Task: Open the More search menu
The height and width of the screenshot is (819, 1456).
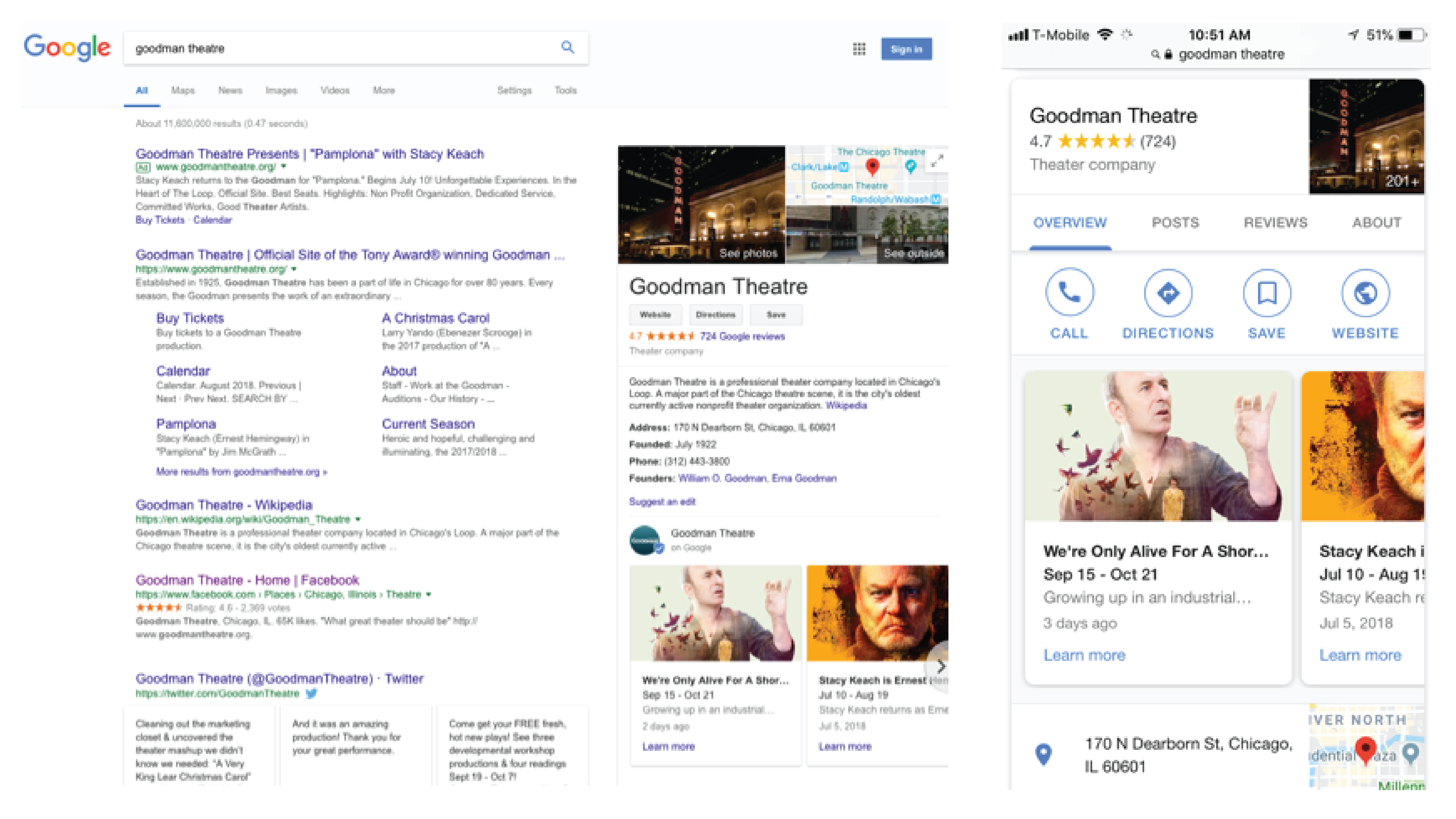Action: point(384,90)
